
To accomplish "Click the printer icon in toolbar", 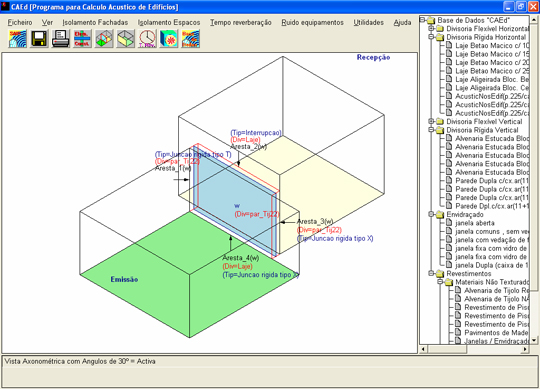I will coord(61,38).
